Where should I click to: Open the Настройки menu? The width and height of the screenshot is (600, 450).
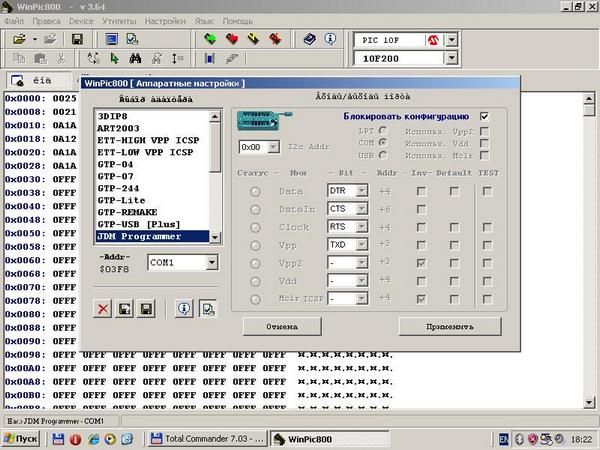pos(164,20)
